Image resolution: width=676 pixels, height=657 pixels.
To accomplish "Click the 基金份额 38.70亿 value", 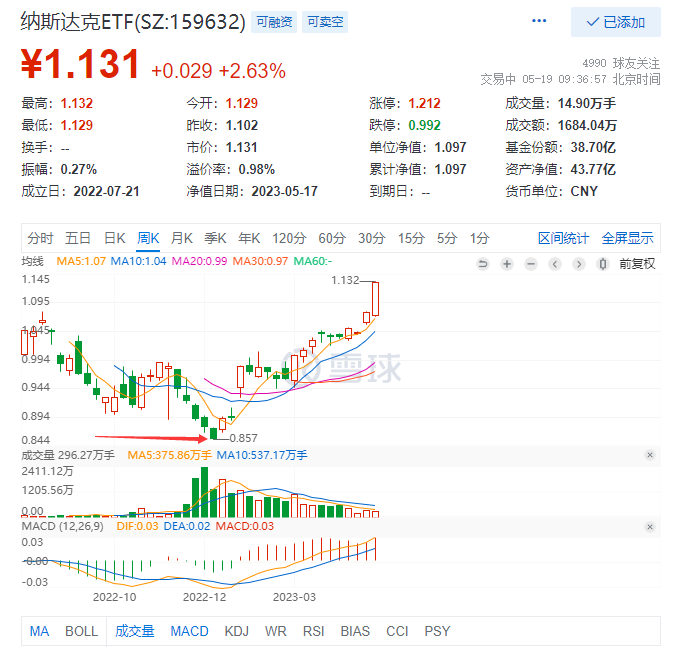I will click(x=593, y=147).
